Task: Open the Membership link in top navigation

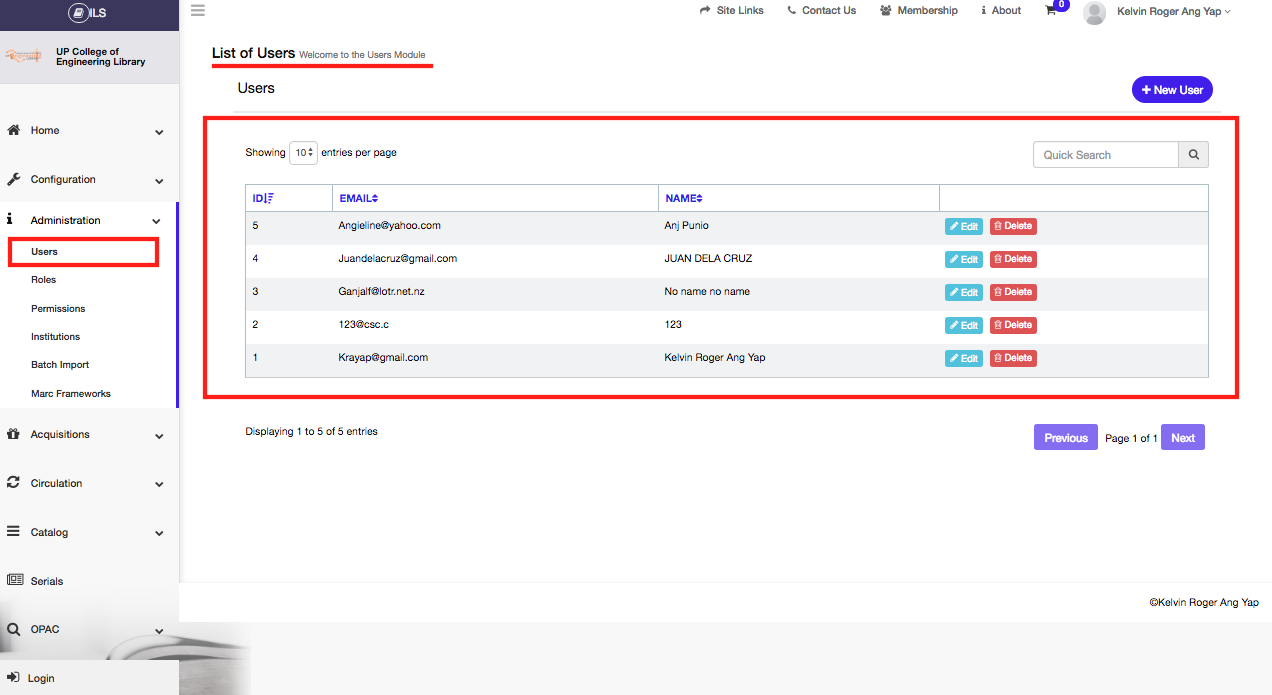Action: click(x=919, y=11)
